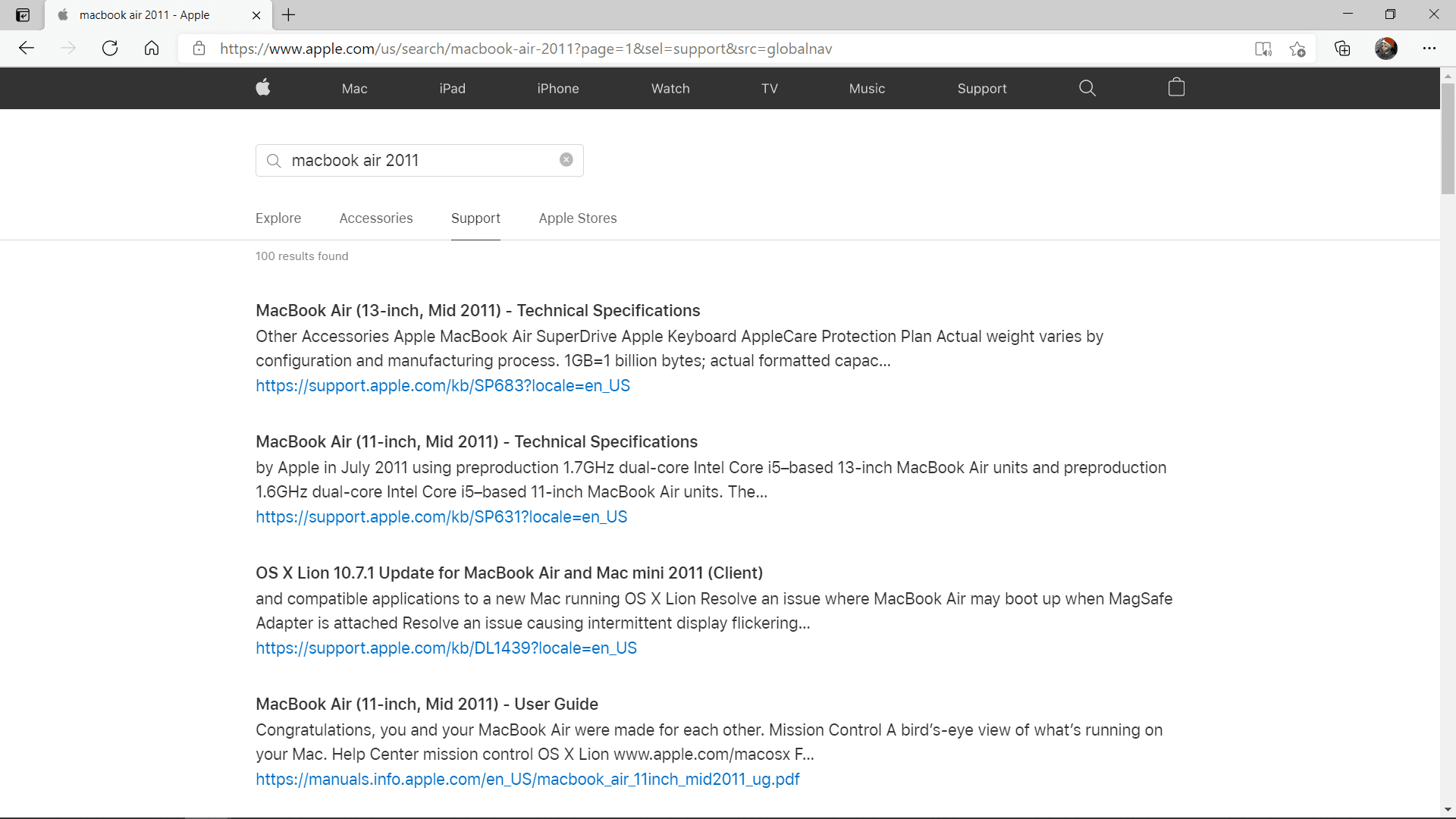Screen dimensions: 1456x819
Task: Click the browser address bar URL
Action: click(526, 49)
